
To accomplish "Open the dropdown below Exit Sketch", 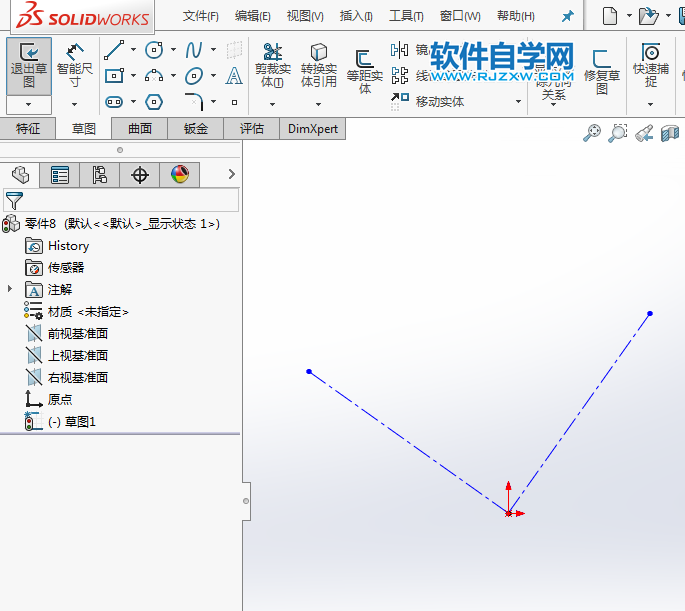I will (29, 105).
